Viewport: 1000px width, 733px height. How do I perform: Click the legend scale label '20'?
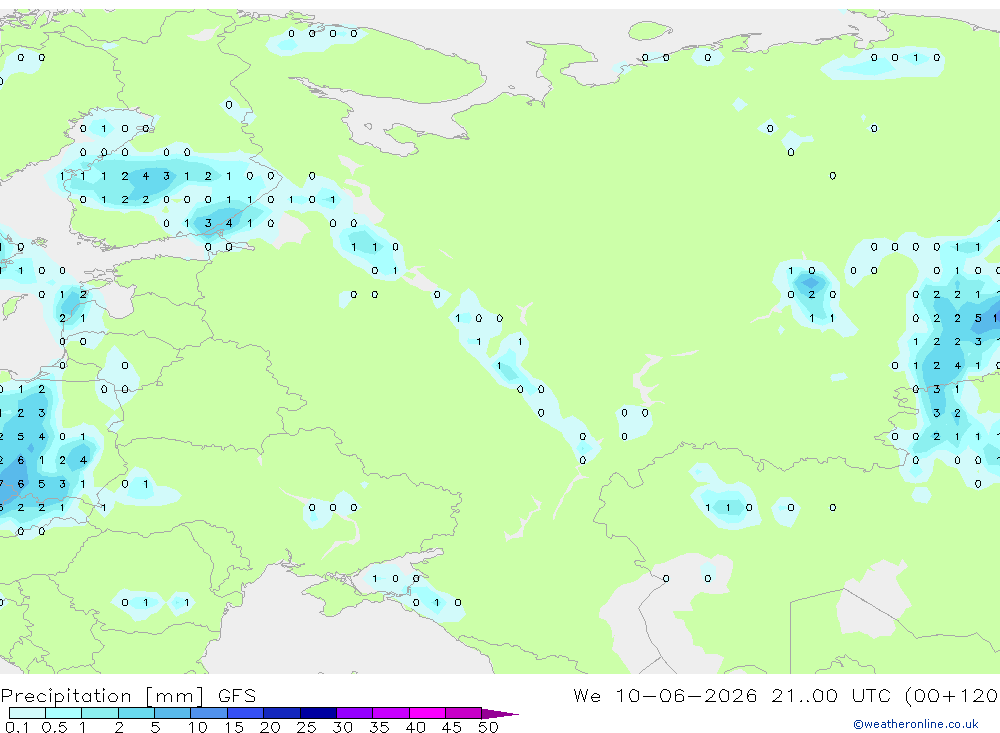270,727
